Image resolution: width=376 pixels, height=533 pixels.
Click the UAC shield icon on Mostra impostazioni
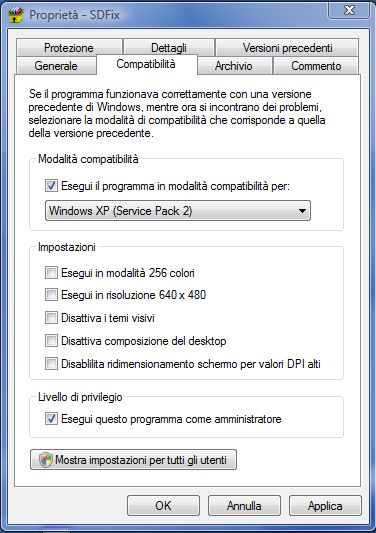(46, 460)
